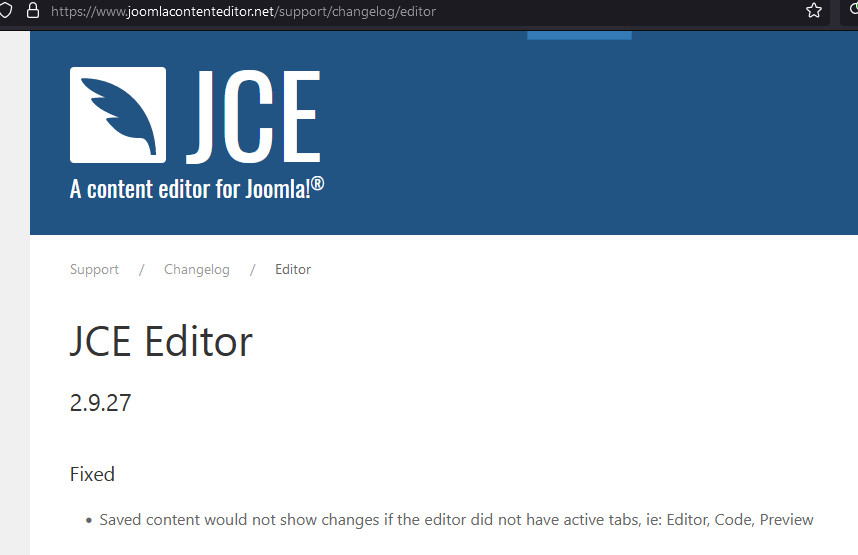Click the "Saved content would not show changes" bullet

456,519
